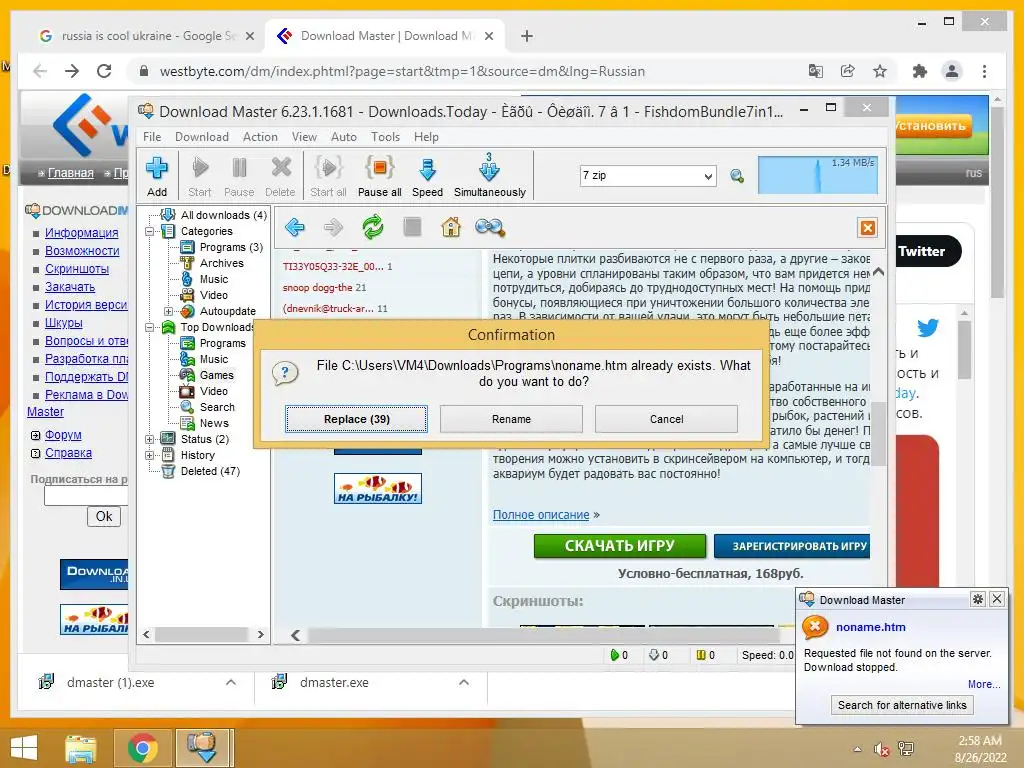This screenshot has width=1024, height=768.
Task: Click the search magnifier icon beside 7 zip
Action: [x=737, y=176]
